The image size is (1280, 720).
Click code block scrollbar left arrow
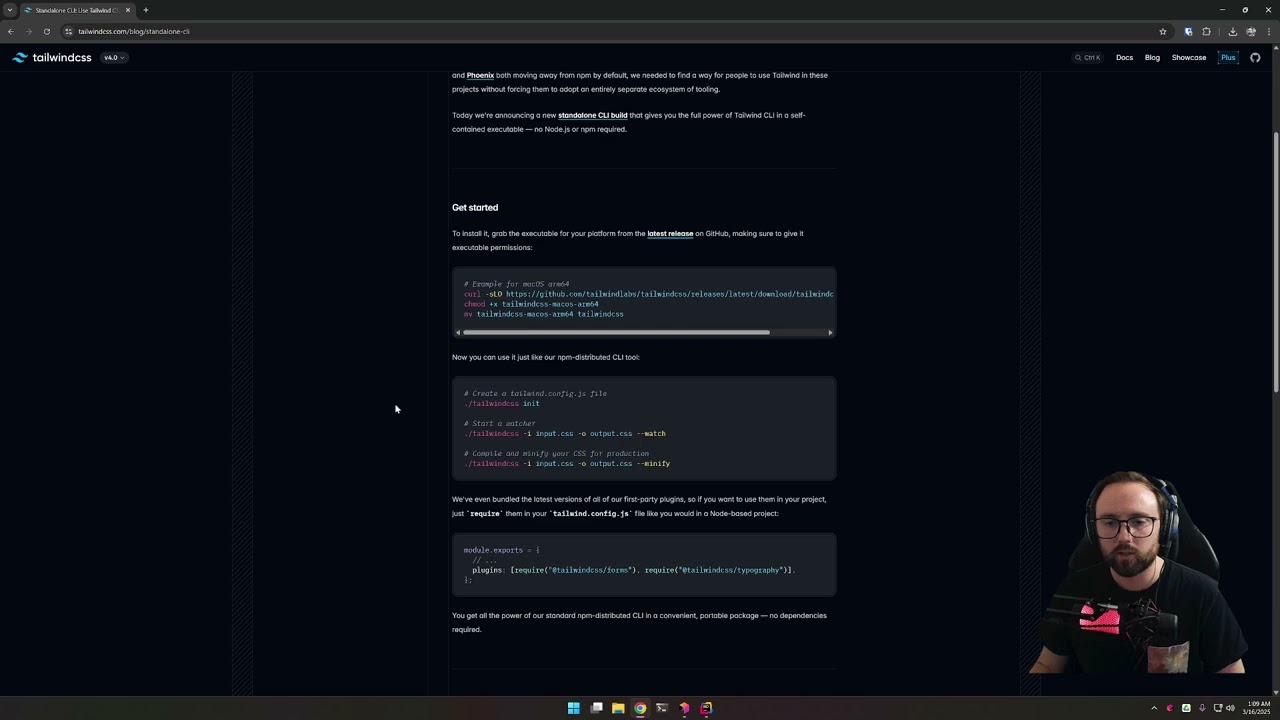tap(458, 332)
